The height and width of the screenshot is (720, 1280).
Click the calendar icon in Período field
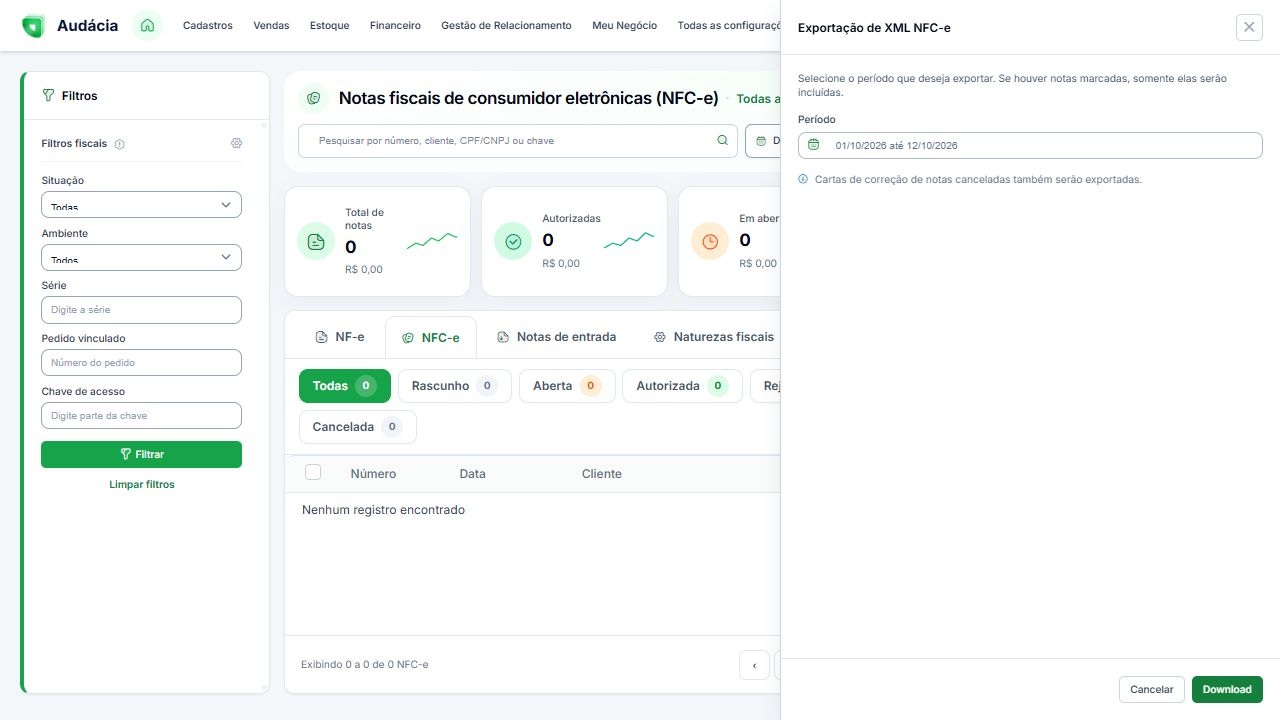tap(813, 145)
